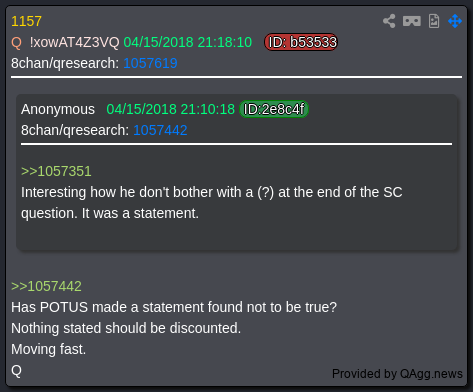Open post number 1157 in yellow

coord(26,21)
